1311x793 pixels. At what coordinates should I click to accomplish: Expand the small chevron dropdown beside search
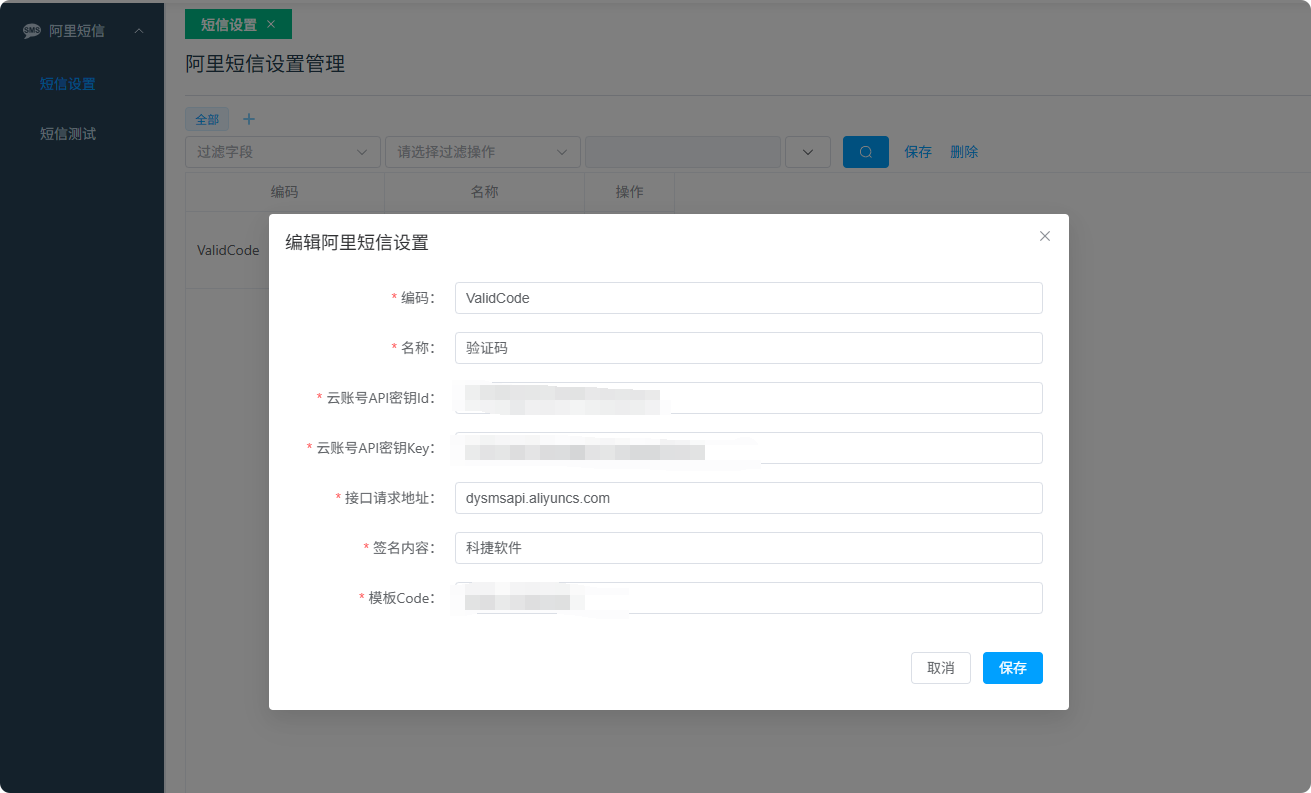[808, 152]
